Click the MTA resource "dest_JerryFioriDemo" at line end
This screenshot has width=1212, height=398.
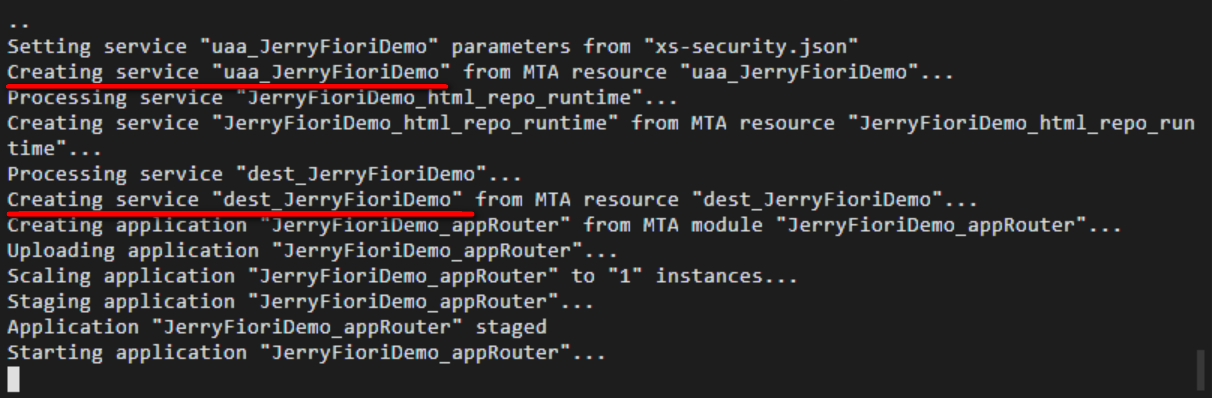818,199
